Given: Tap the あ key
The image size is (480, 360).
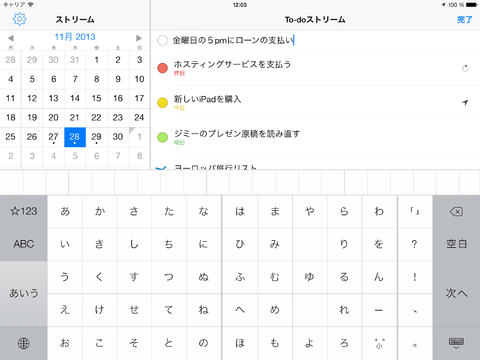Looking at the screenshot, I should point(65,211).
